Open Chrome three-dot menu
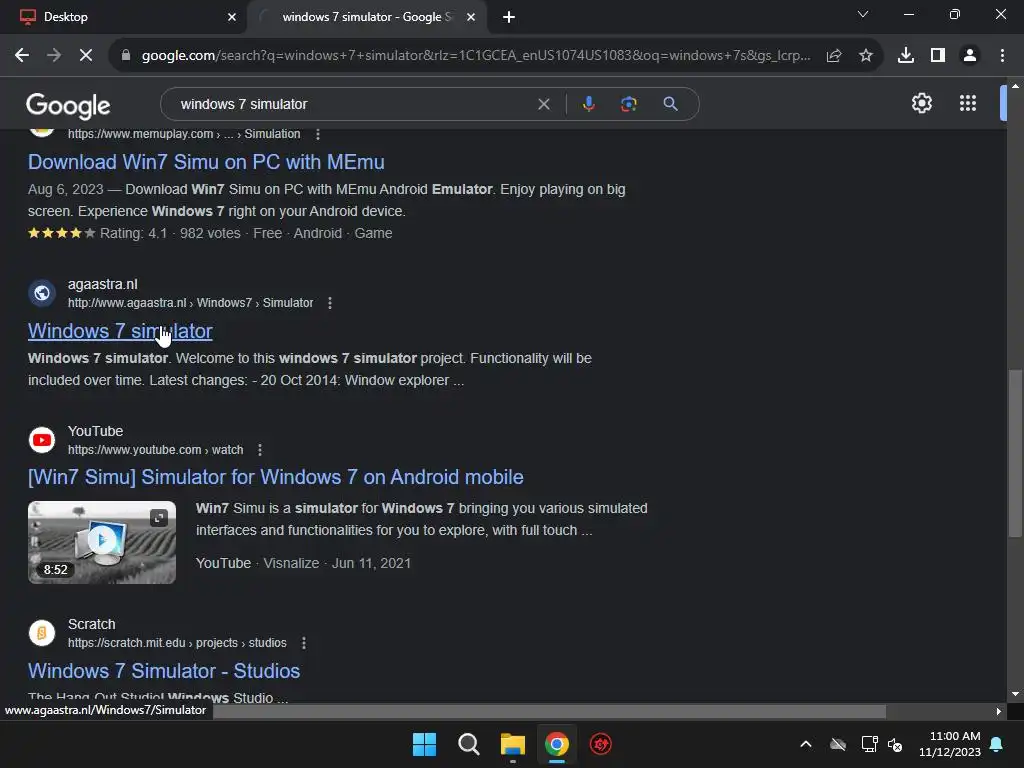 [x=1002, y=56]
